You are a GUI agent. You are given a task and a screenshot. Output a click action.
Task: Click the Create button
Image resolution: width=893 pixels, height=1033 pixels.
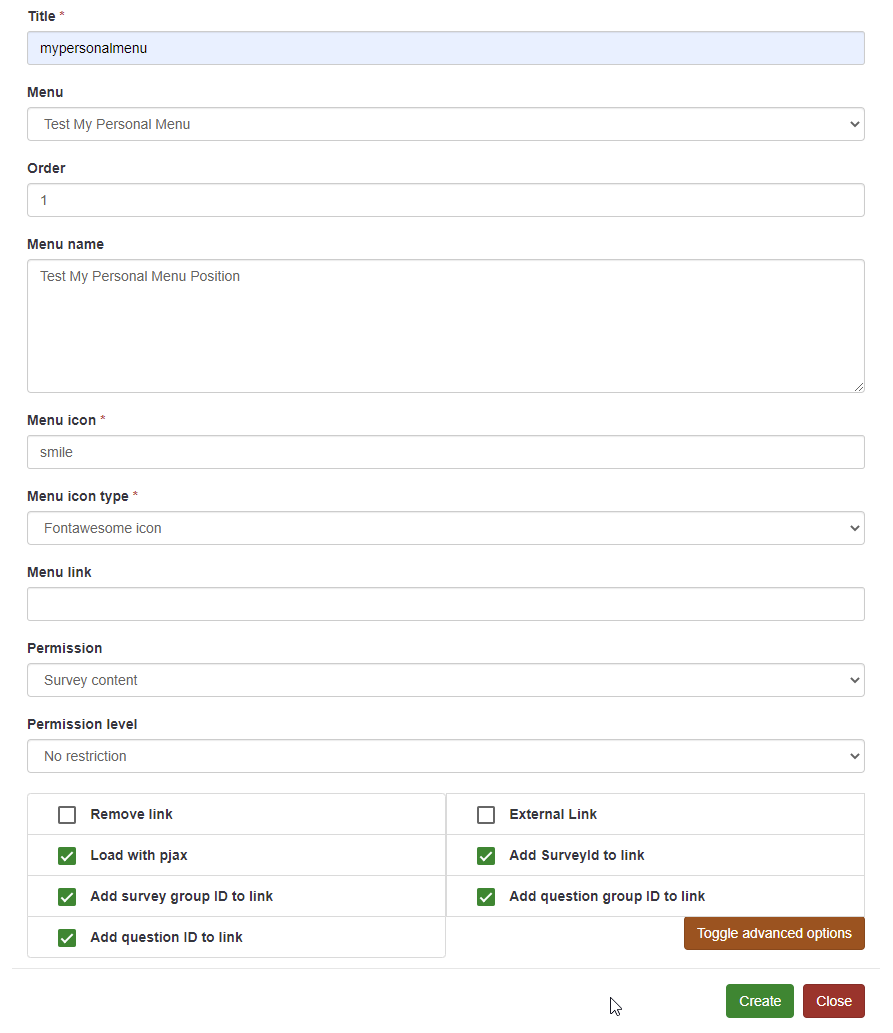759,1001
